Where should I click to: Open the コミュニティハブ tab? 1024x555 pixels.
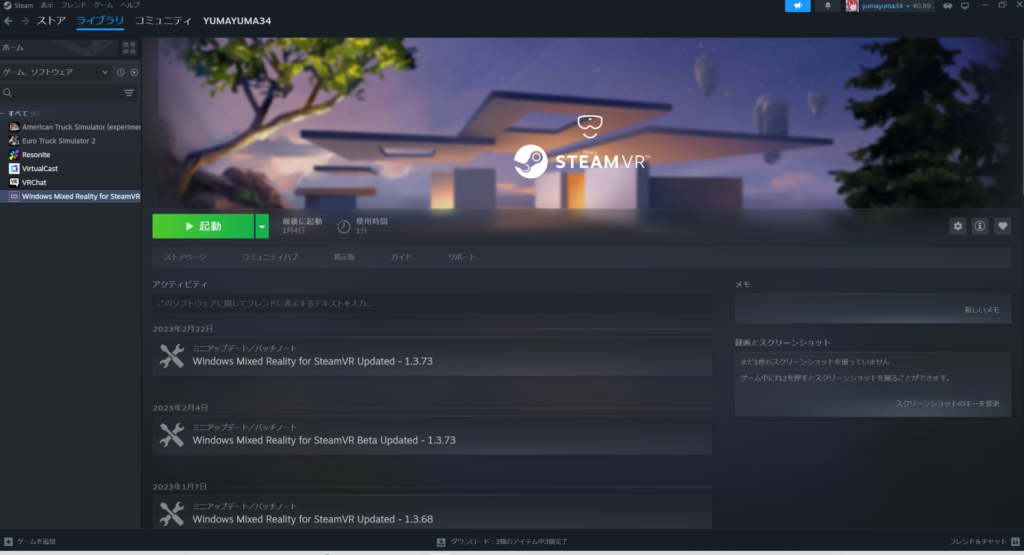coord(270,257)
